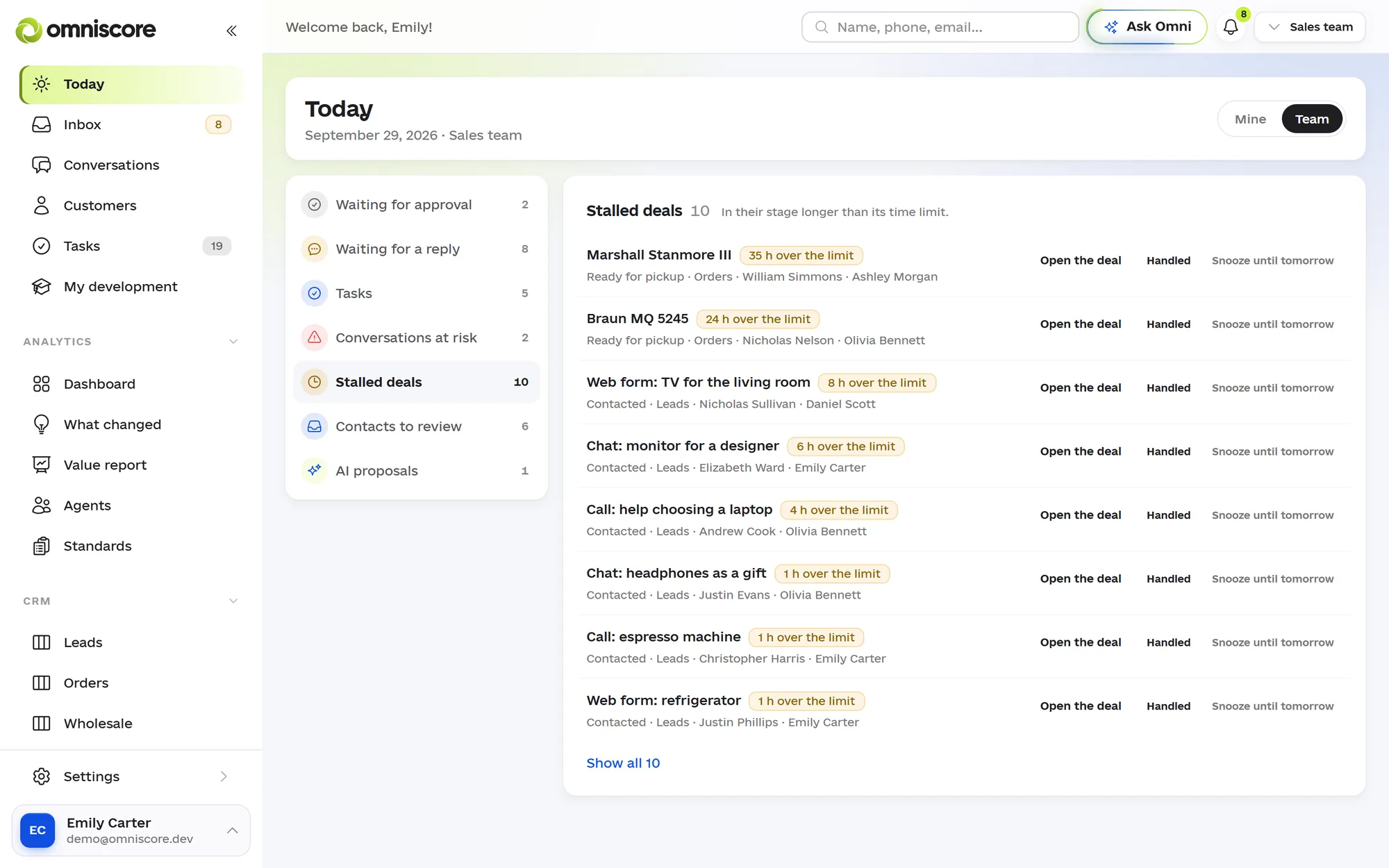
Task: Click the Agents people icon
Action: 42,506
